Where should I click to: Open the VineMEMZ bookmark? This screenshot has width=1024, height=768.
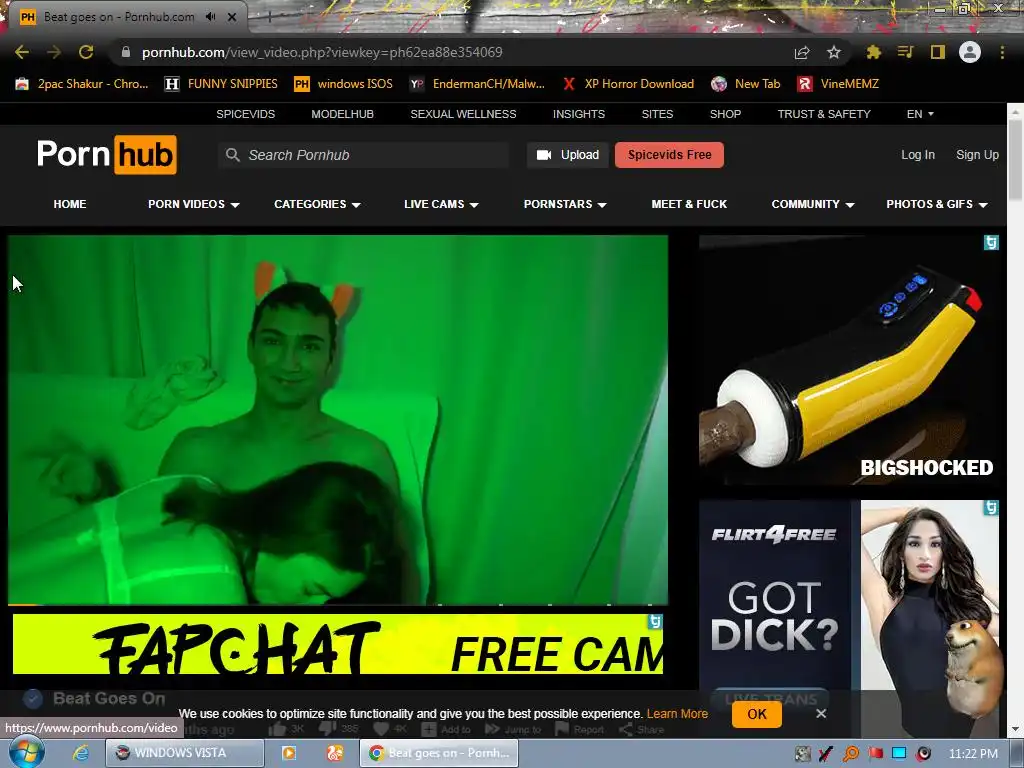click(839, 84)
